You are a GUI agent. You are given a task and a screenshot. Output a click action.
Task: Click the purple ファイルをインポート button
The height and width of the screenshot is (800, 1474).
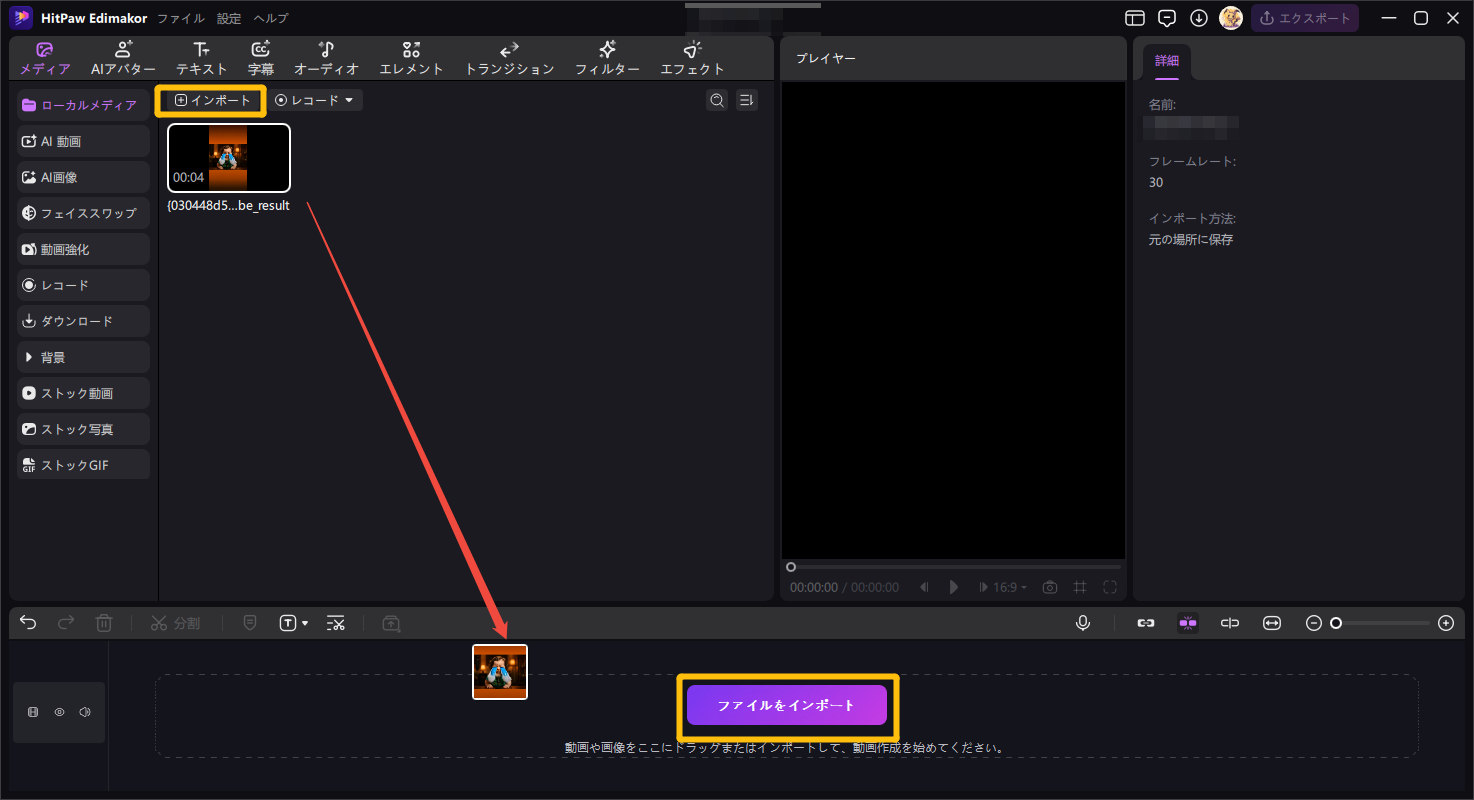coord(786,705)
